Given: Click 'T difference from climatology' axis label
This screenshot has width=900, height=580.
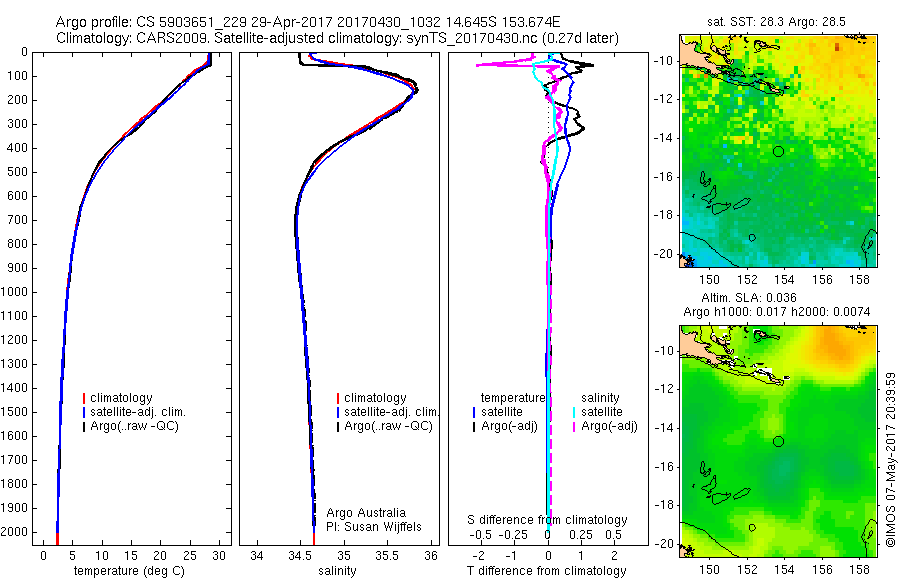Looking at the screenshot, I should coord(546,571).
